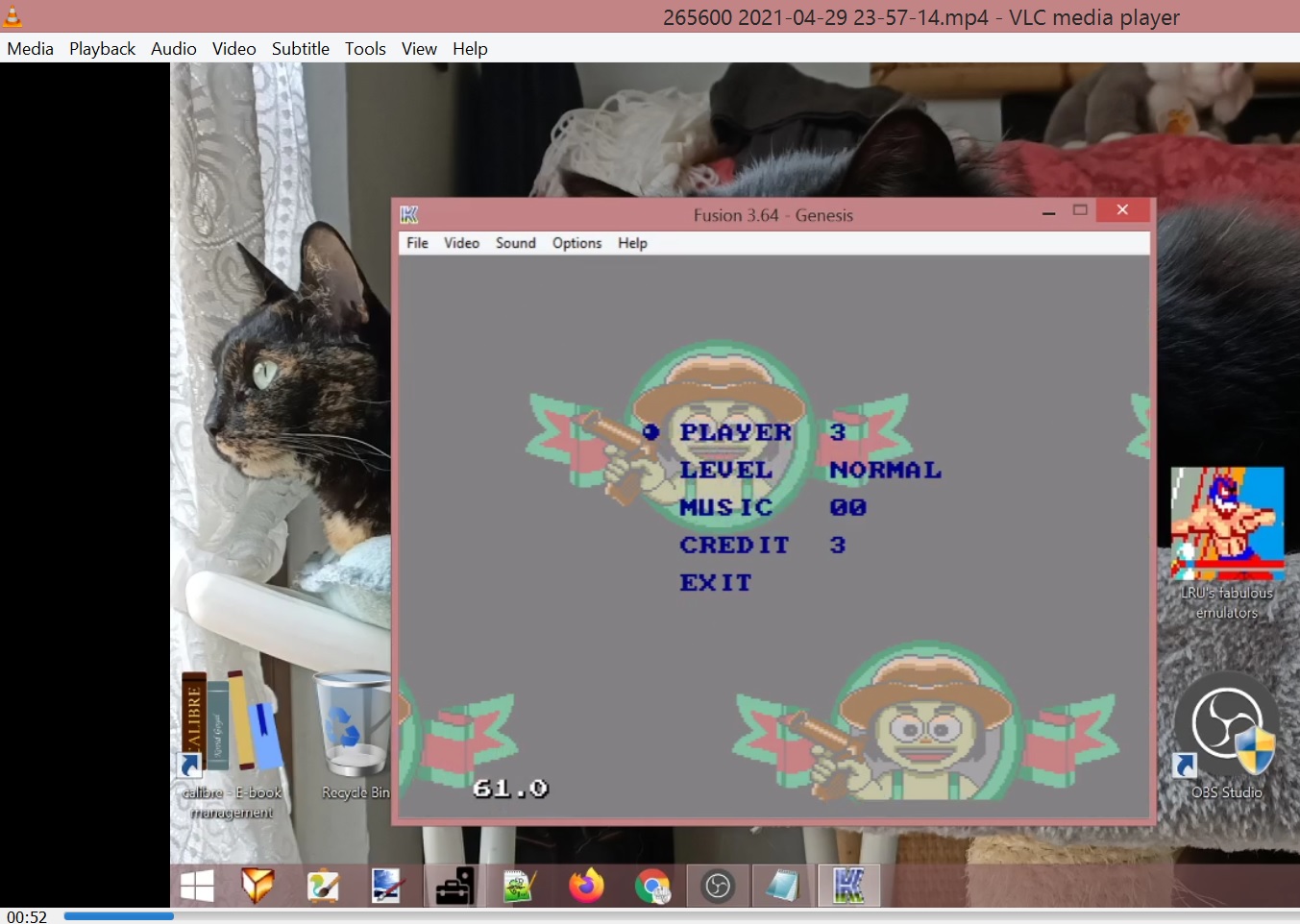1300x924 pixels.
Task: Open the Recycle Bin desktop icon
Action: 355,736
